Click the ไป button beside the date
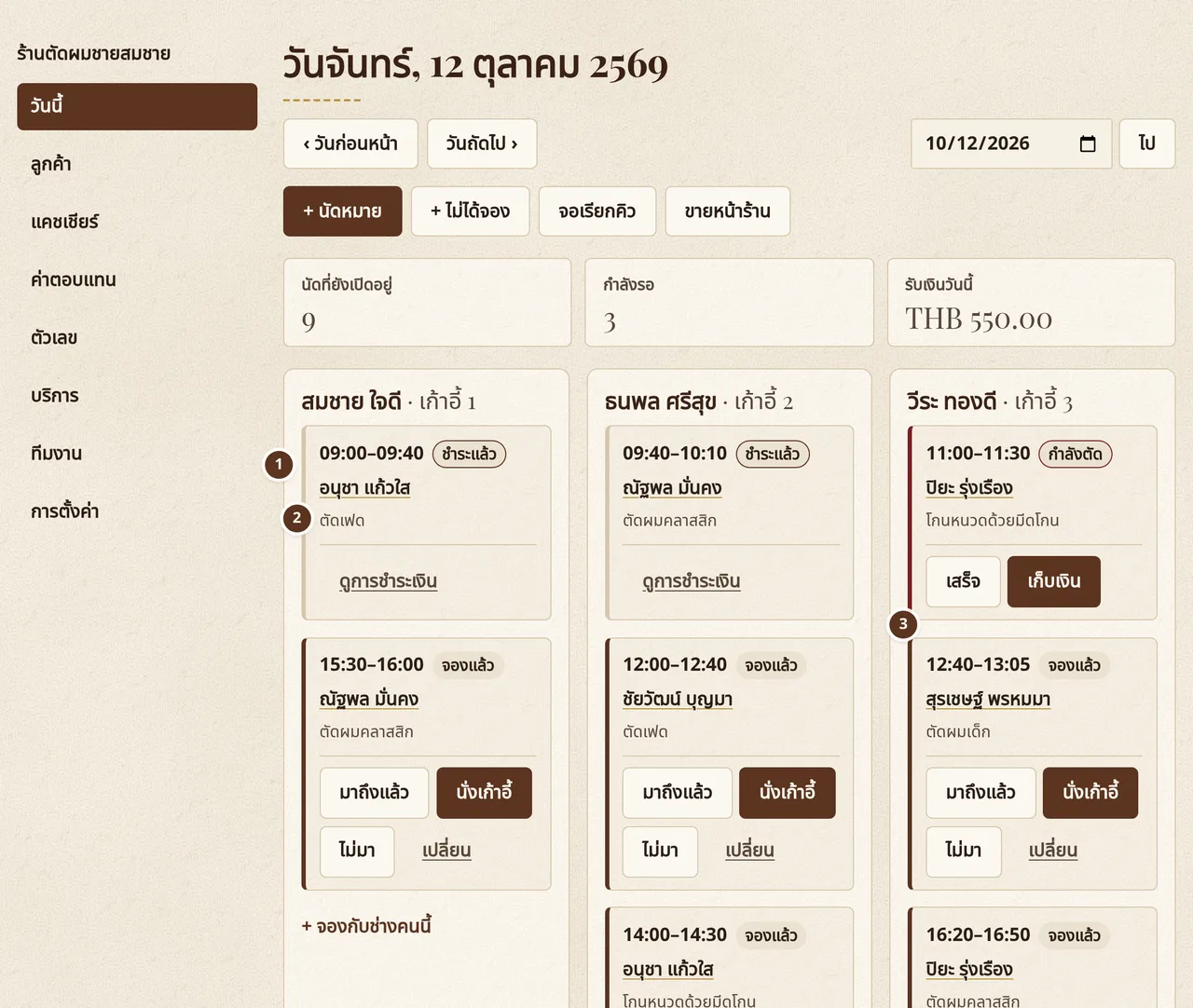The width and height of the screenshot is (1193, 1008). click(x=1147, y=143)
